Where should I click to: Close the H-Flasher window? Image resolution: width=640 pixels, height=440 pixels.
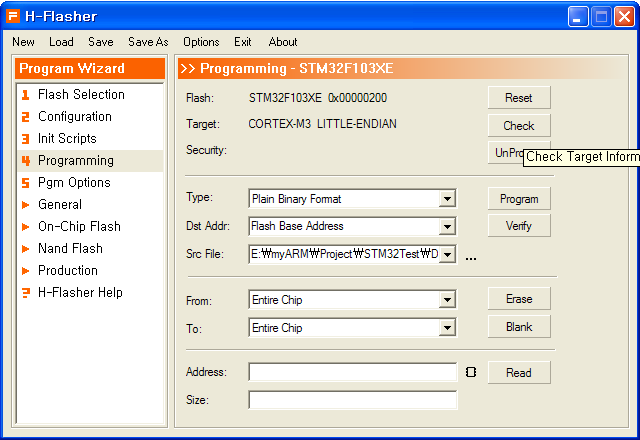click(624, 17)
